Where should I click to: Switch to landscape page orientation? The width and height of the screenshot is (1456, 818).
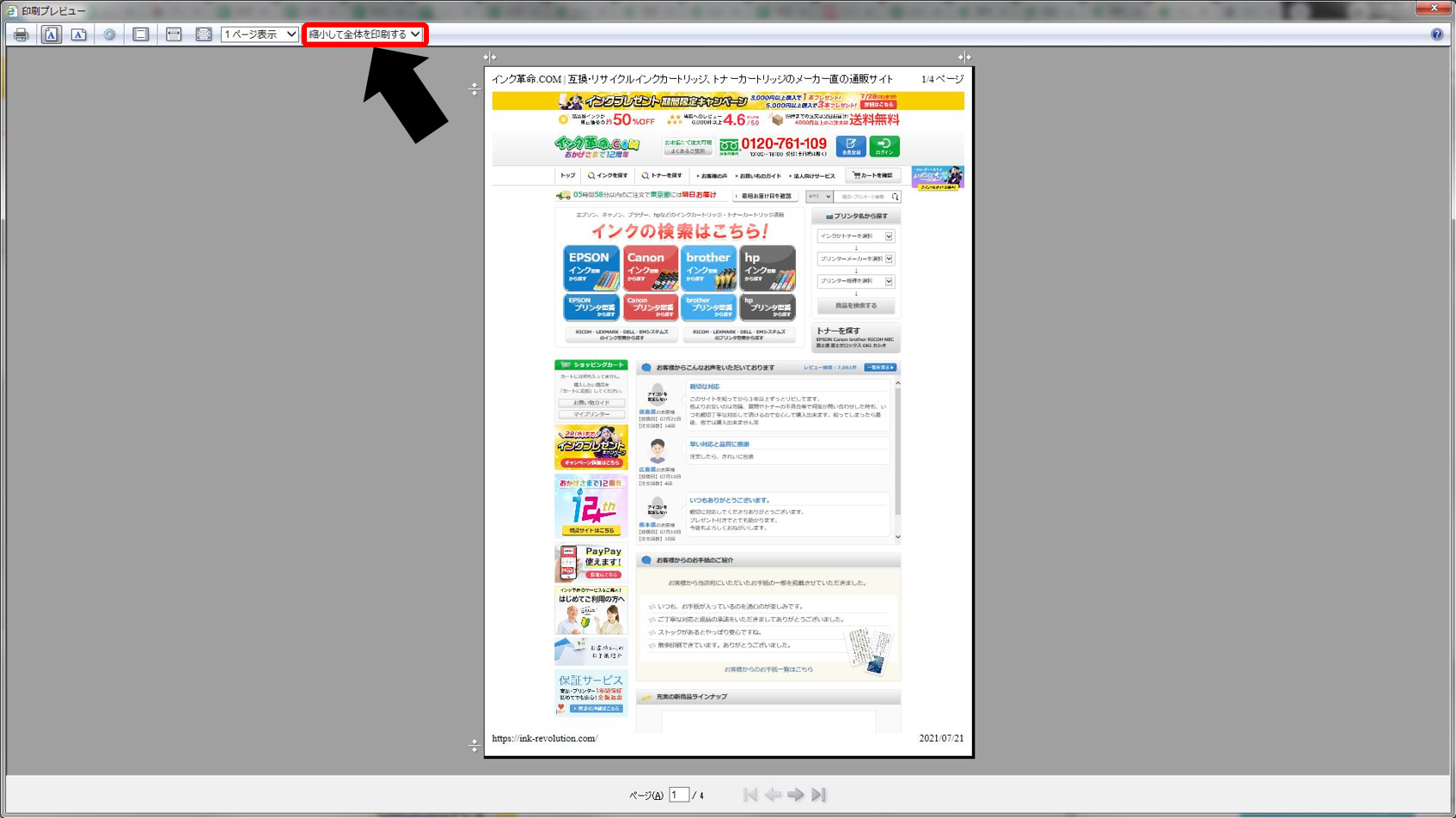(x=79, y=34)
